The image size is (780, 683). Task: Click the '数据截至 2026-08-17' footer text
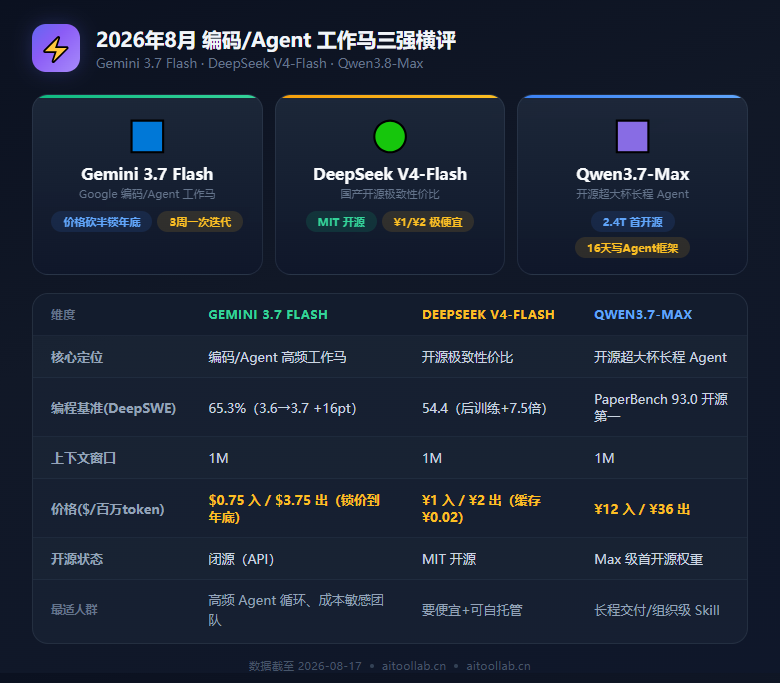pos(305,666)
